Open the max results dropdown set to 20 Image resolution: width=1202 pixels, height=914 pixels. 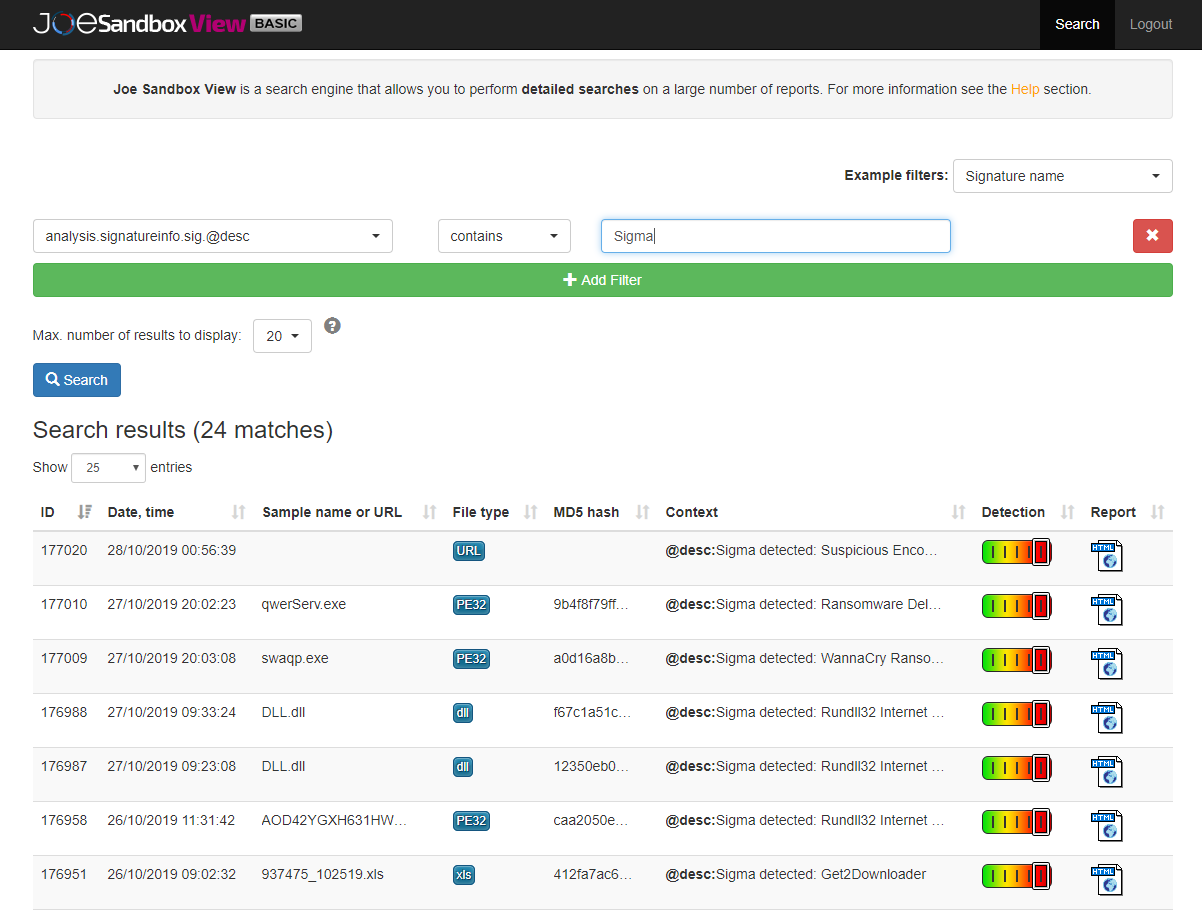pos(281,335)
